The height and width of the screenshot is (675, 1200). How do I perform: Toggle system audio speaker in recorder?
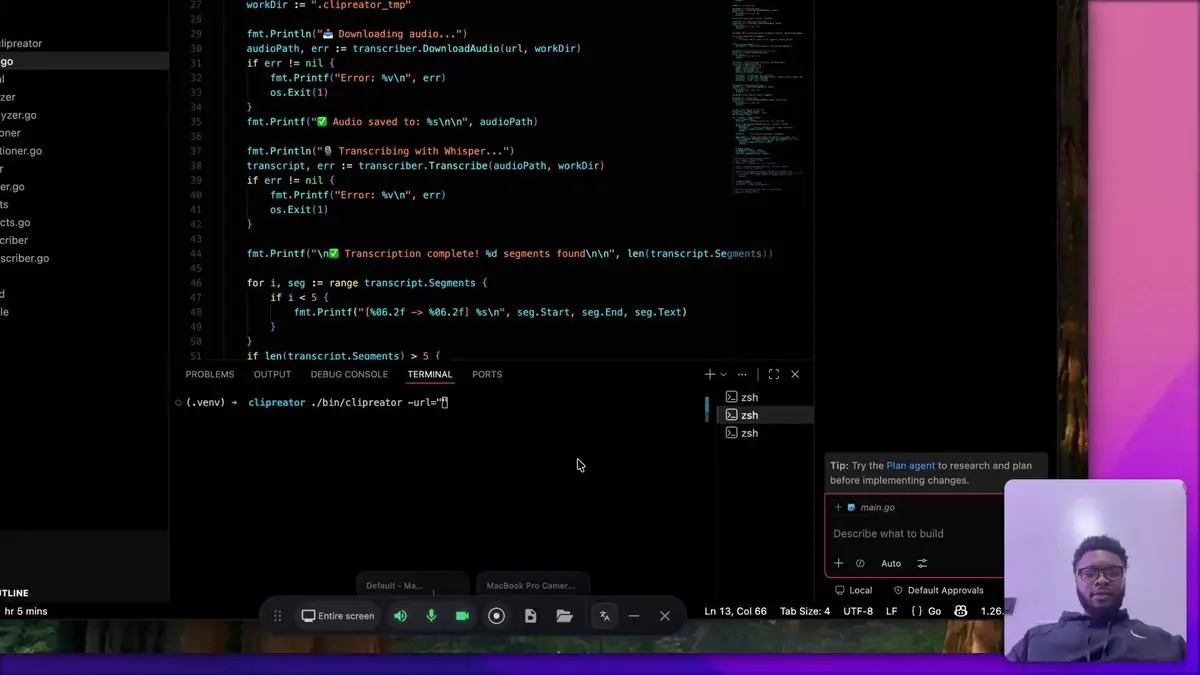(400, 616)
